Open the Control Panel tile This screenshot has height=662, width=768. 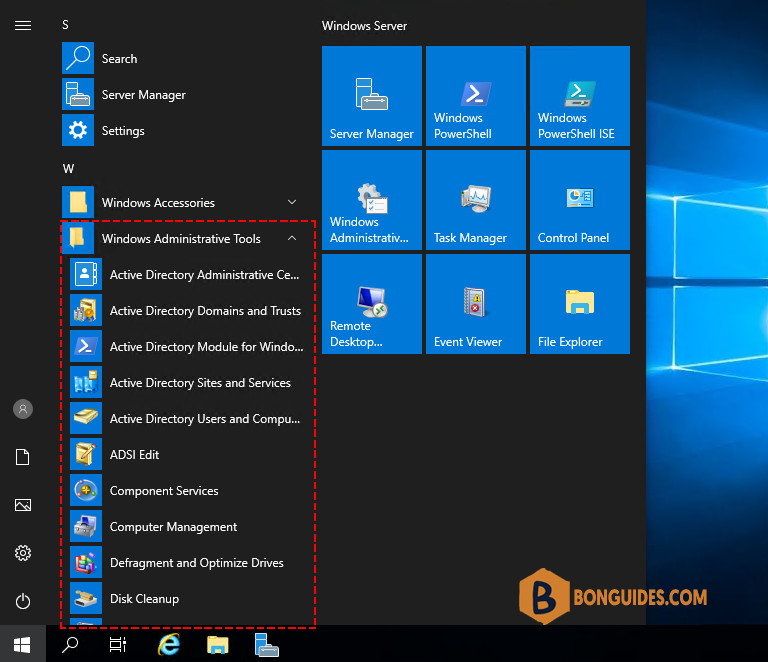pos(580,200)
